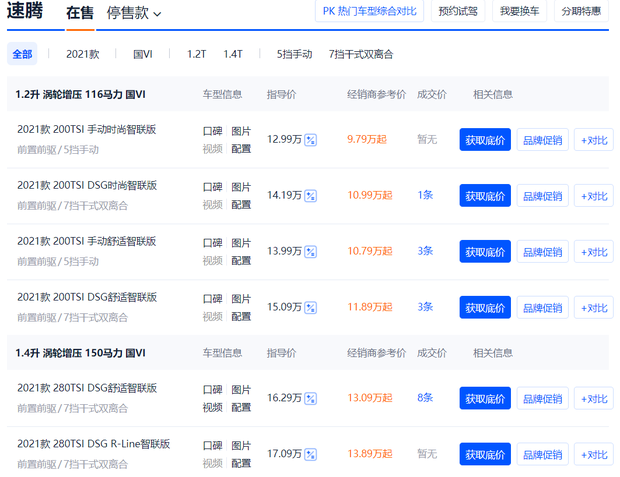Viewport: 620px width, 477px height.
Task: Open calculator icon beside 15.09万 guide price
Action: tap(310, 308)
